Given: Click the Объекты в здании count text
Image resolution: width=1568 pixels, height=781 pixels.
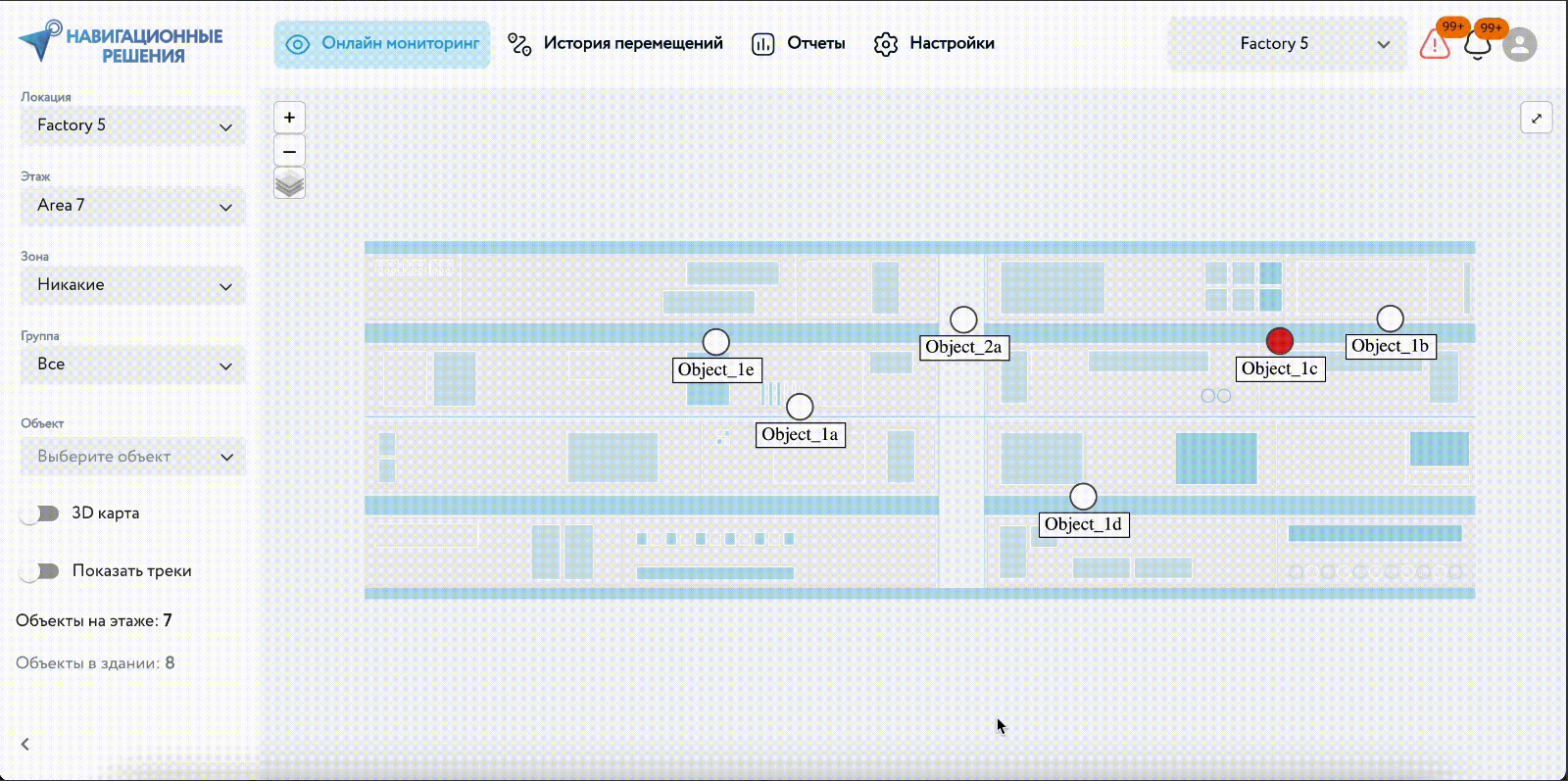Looking at the screenshot, I should [95, 663].
